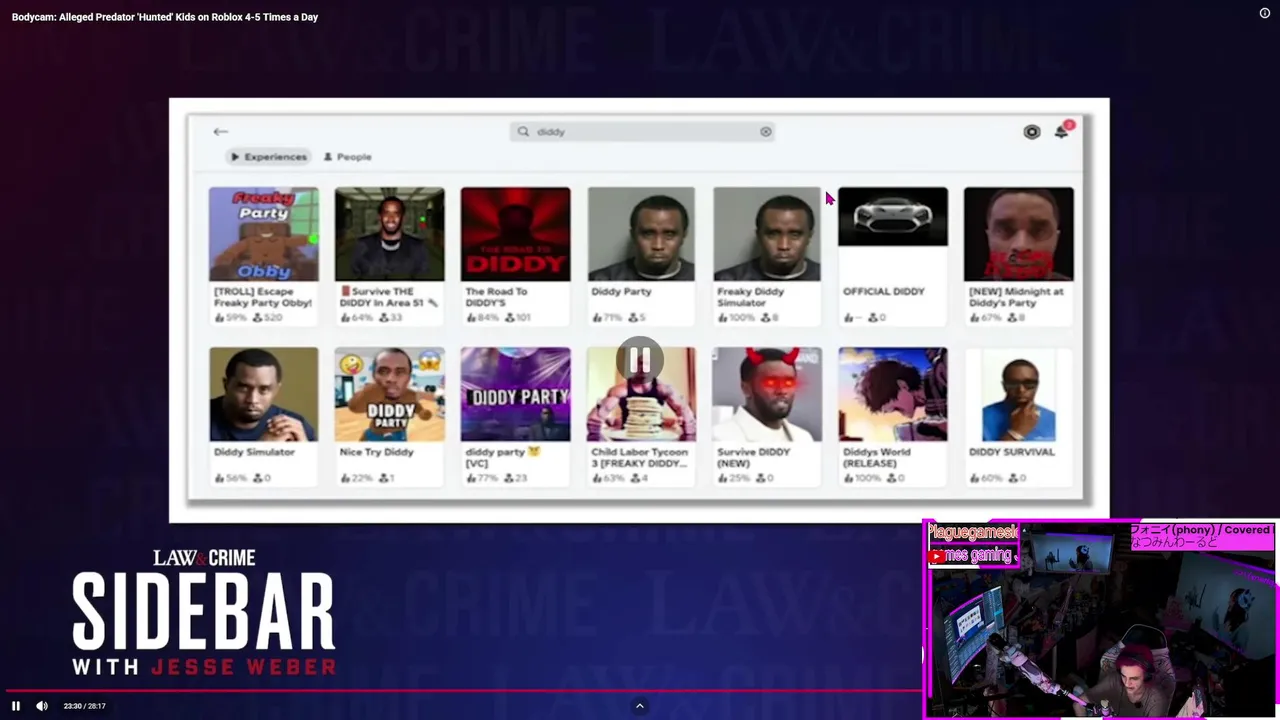Mute the video using the speaker icon
The width and height of the screenshot is (1280, 720).
tap(42, 706)
